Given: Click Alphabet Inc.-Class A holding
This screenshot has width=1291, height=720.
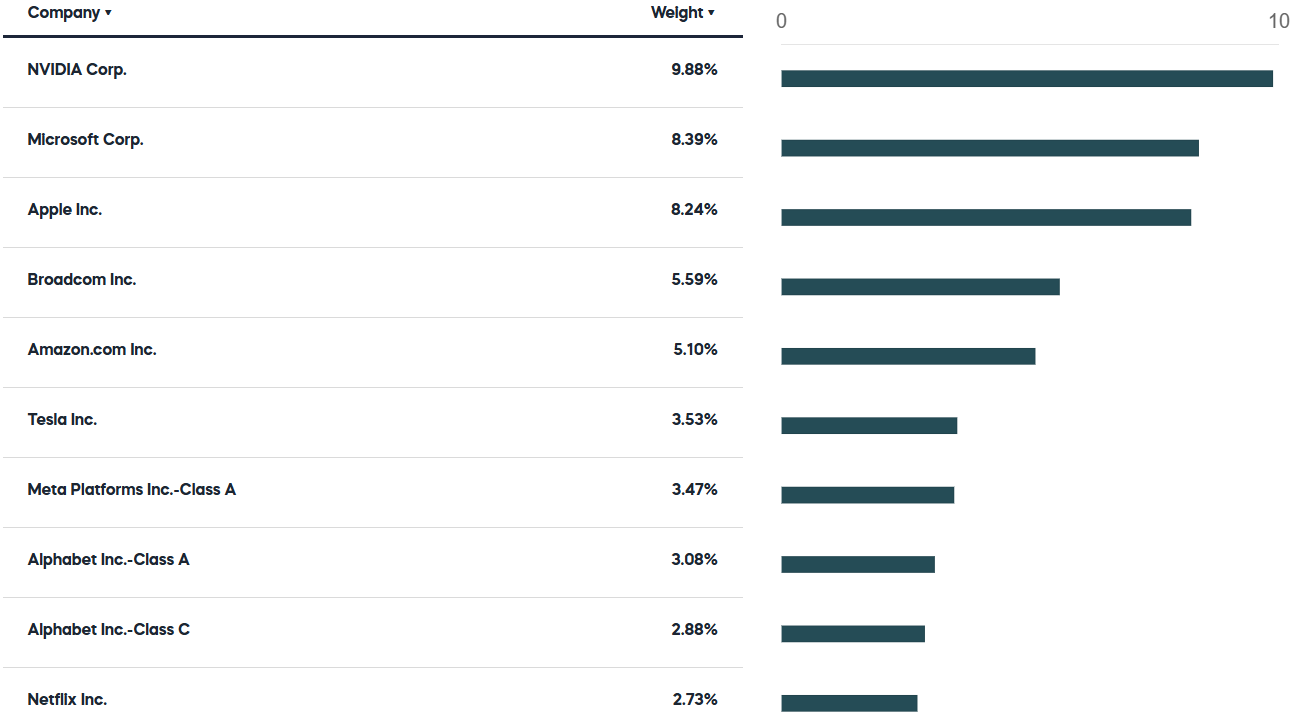Looking at the screenshot, I should pyautogui.click(x=108, y=560).
